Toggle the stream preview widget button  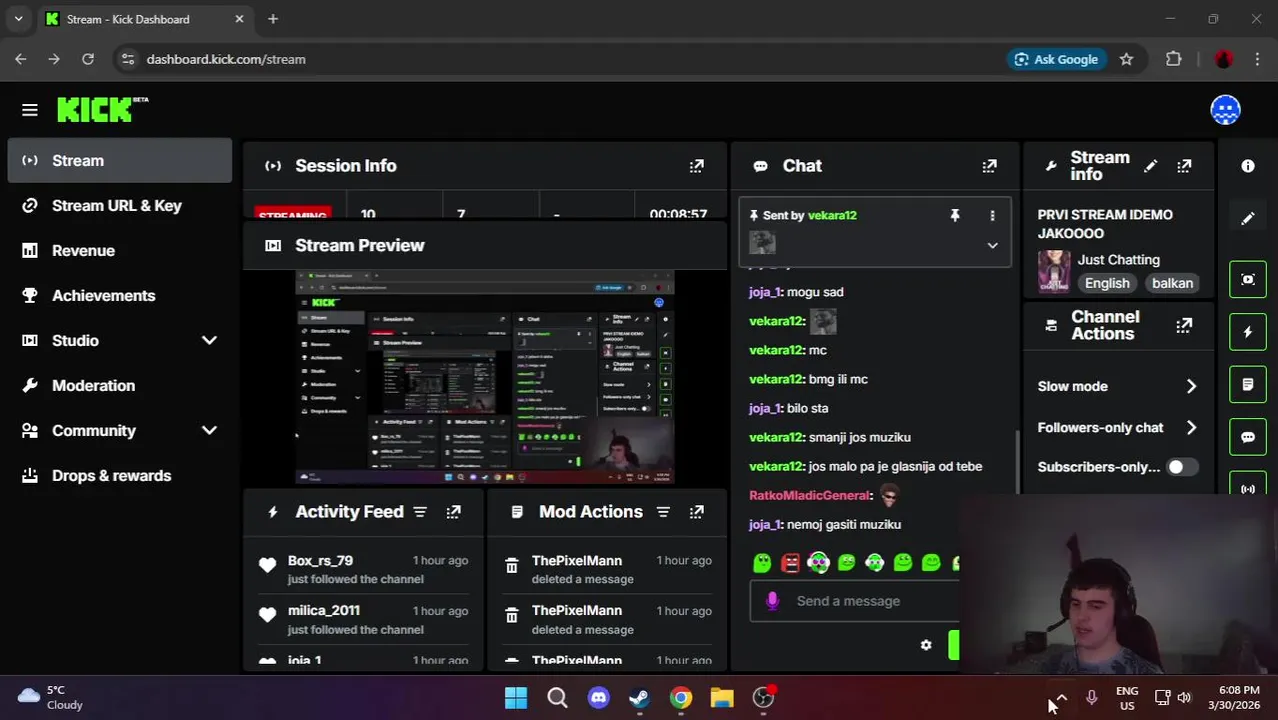coord(1248,279)
